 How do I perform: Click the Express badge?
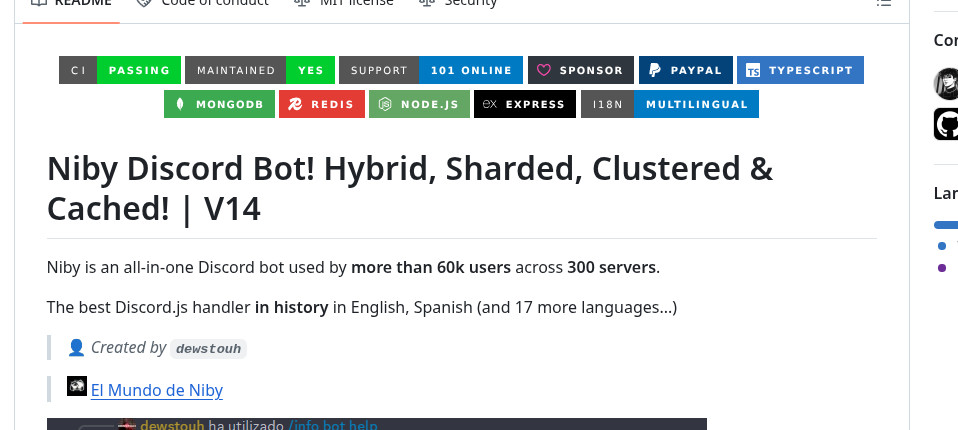tap(525, 104)
